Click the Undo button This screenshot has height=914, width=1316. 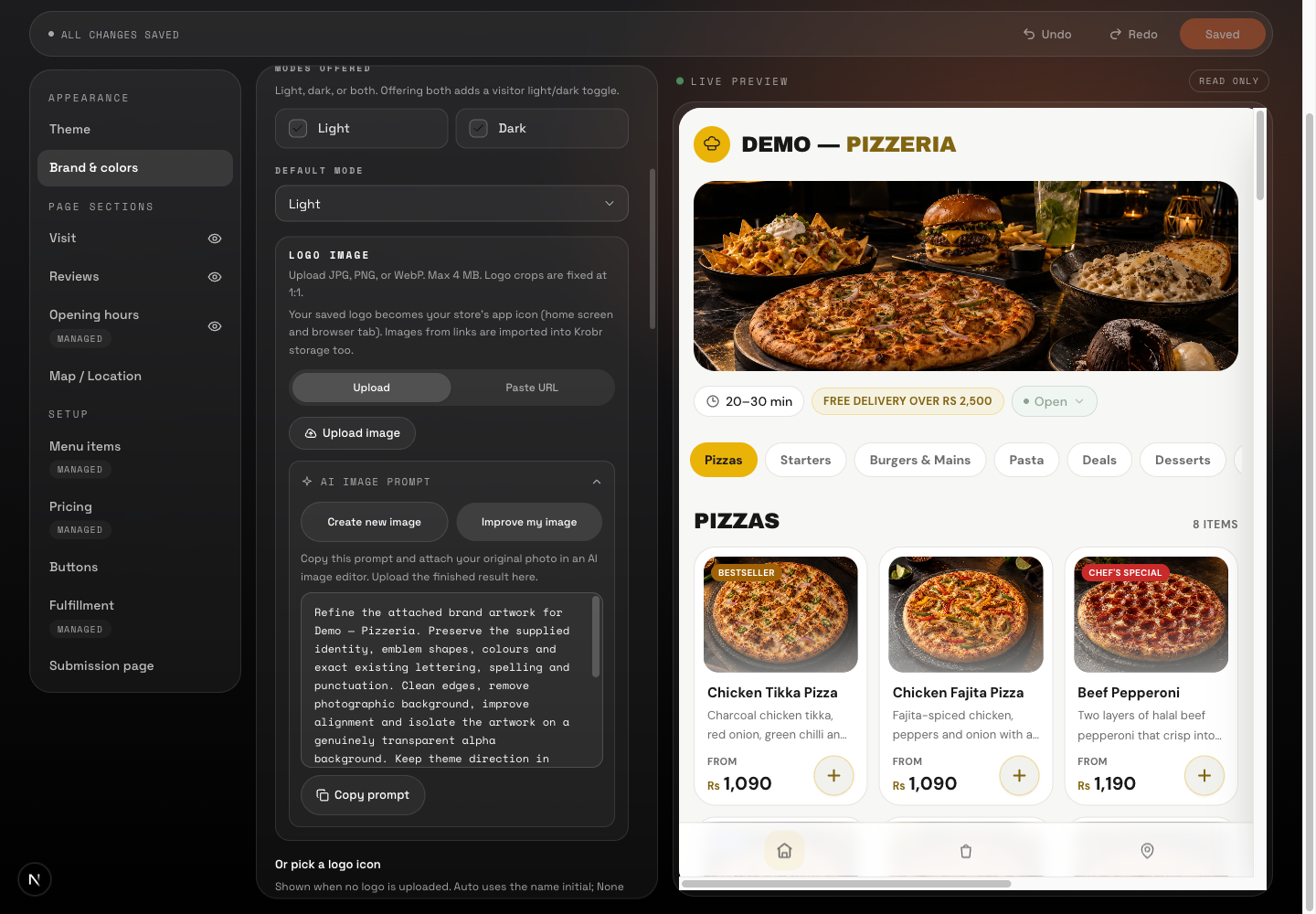click(x=1047, y=35)
